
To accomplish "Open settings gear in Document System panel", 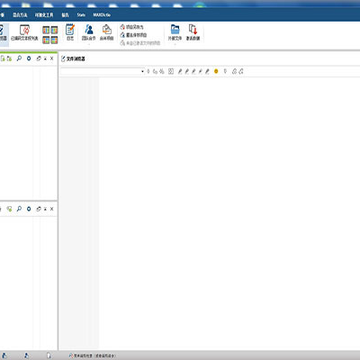I will click(29, 59).
